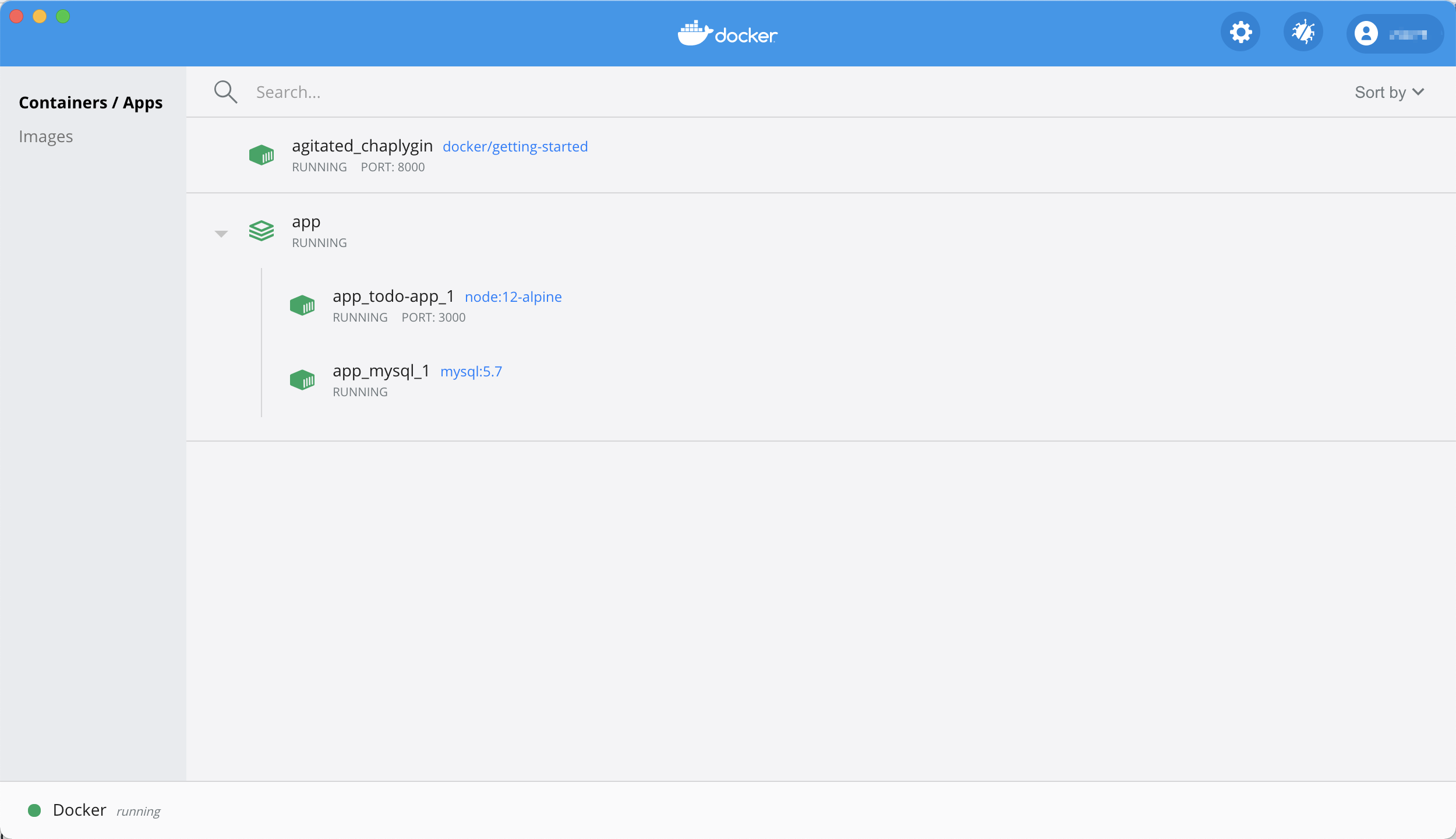1456x839 pixels.
Task: Open the mysql:5.7 image link
Action: coord(471,371)
